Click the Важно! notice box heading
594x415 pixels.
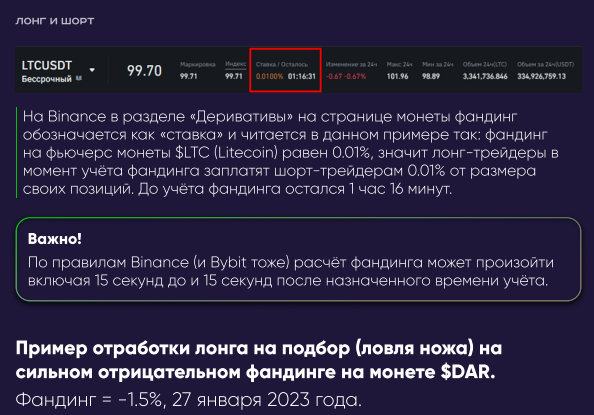coord(55,239)
